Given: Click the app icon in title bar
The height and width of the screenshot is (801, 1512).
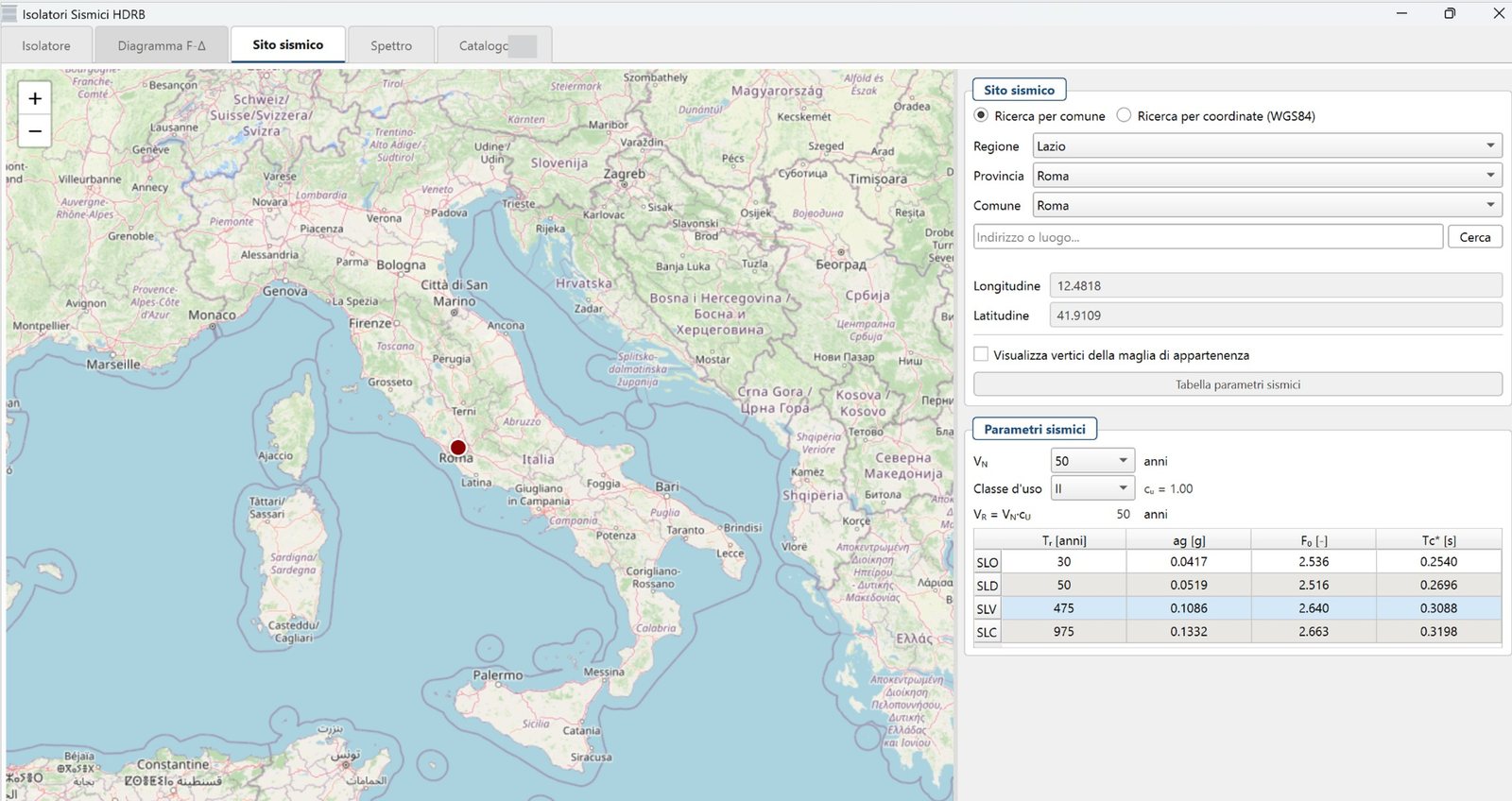Looking at the screenshot, I should point(9,13).
